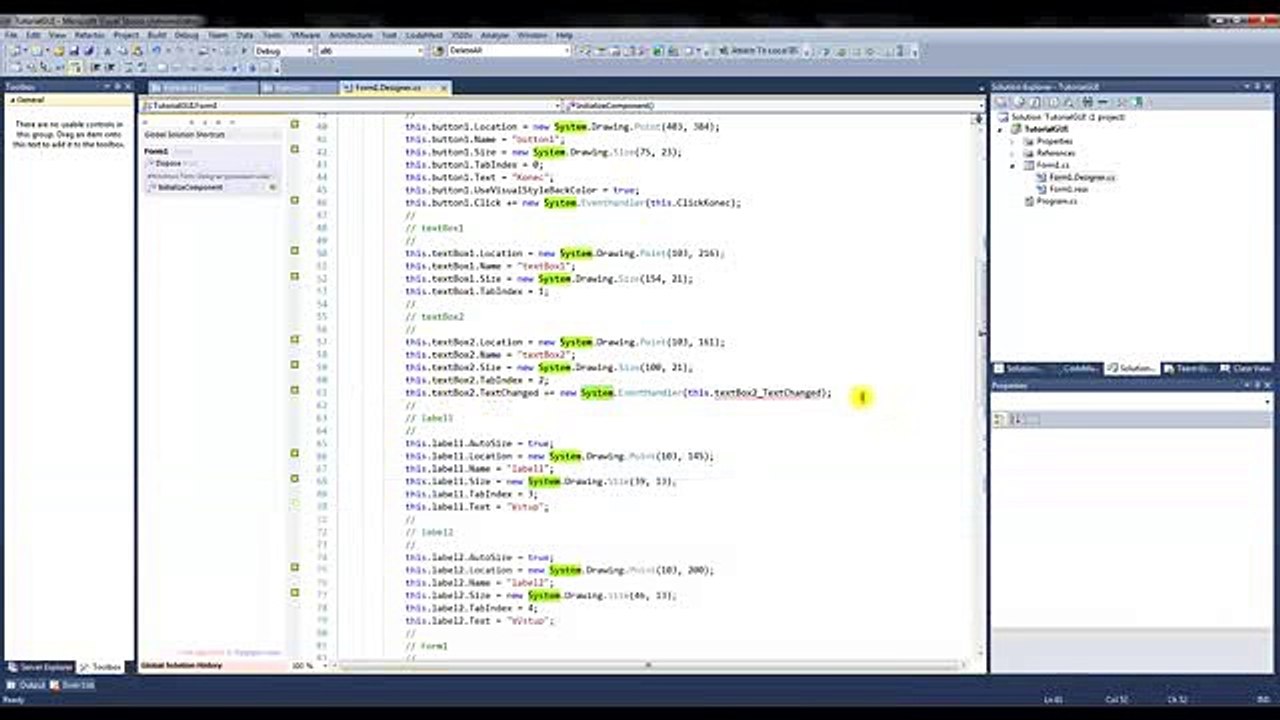Click the Properties icon in Solution Explorer toolbar

(x=1002, y=102)
